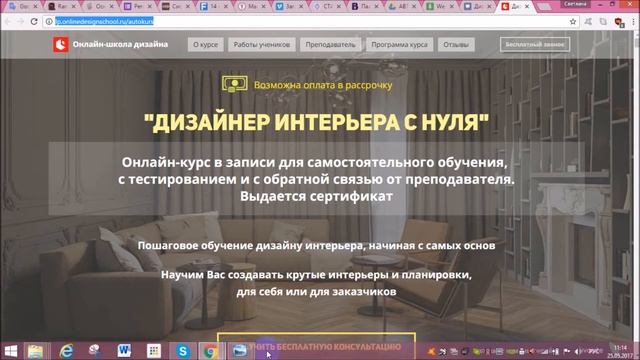Switch to the 'АВ' browser tab
640x360 pixels.
(x=401, y=7)
